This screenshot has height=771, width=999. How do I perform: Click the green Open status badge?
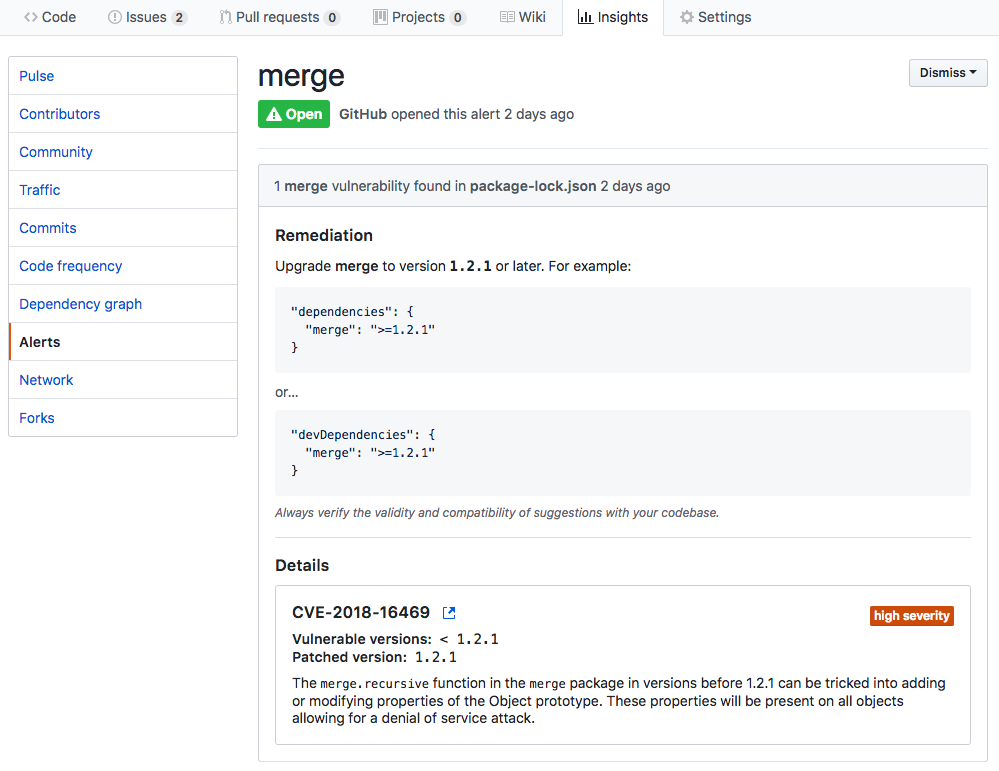[294, 114]
